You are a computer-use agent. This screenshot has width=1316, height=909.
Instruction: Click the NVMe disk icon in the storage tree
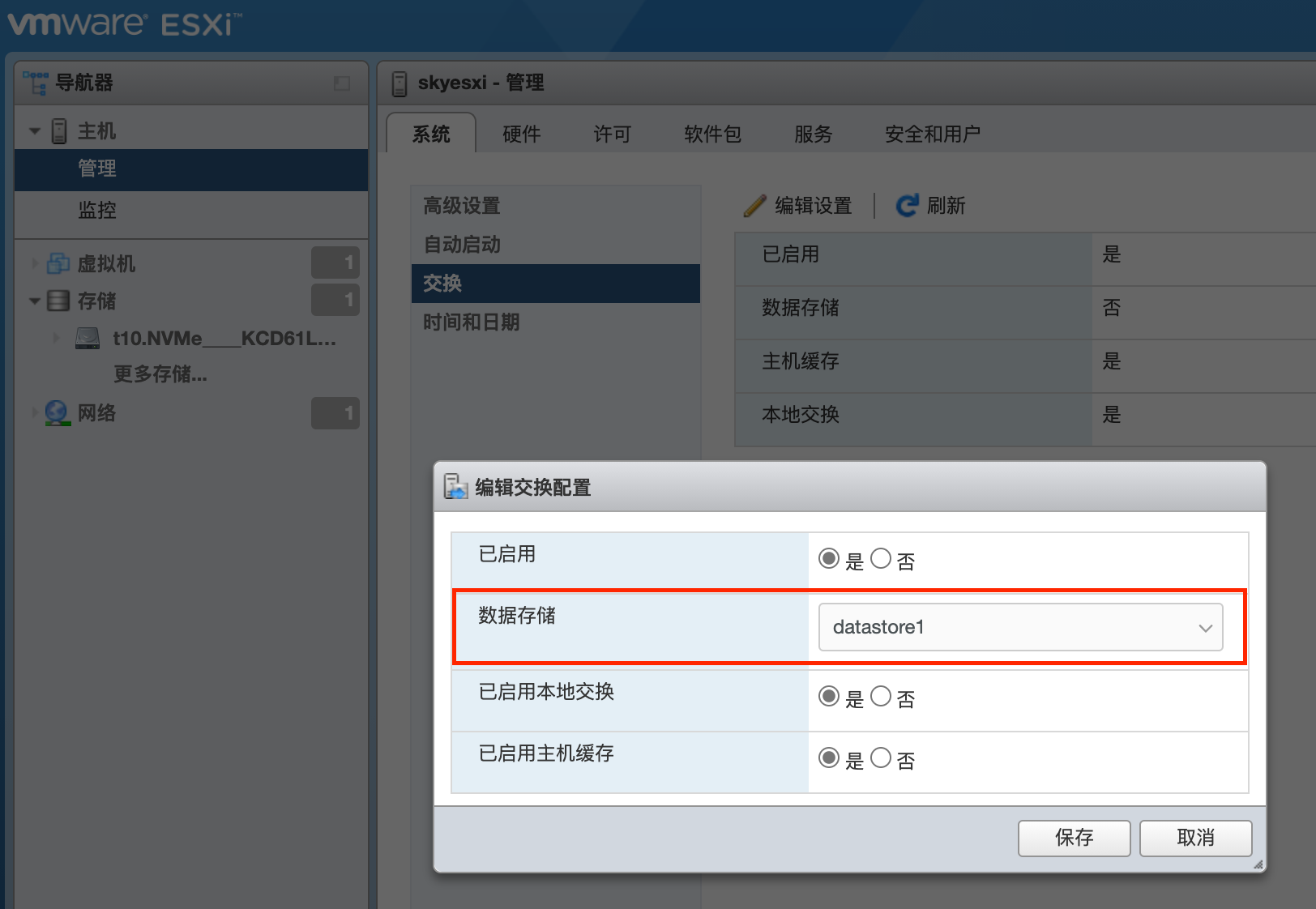(x=87, y=338)
